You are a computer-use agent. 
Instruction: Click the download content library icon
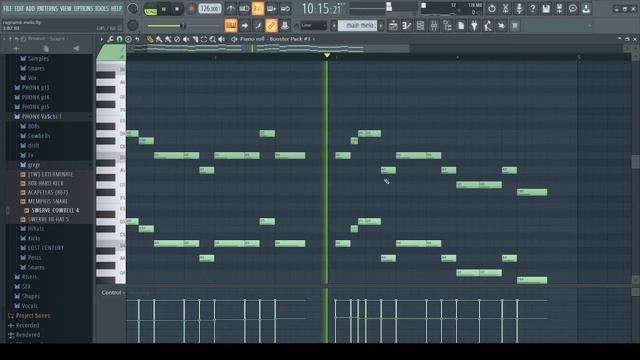click(586, 9)
